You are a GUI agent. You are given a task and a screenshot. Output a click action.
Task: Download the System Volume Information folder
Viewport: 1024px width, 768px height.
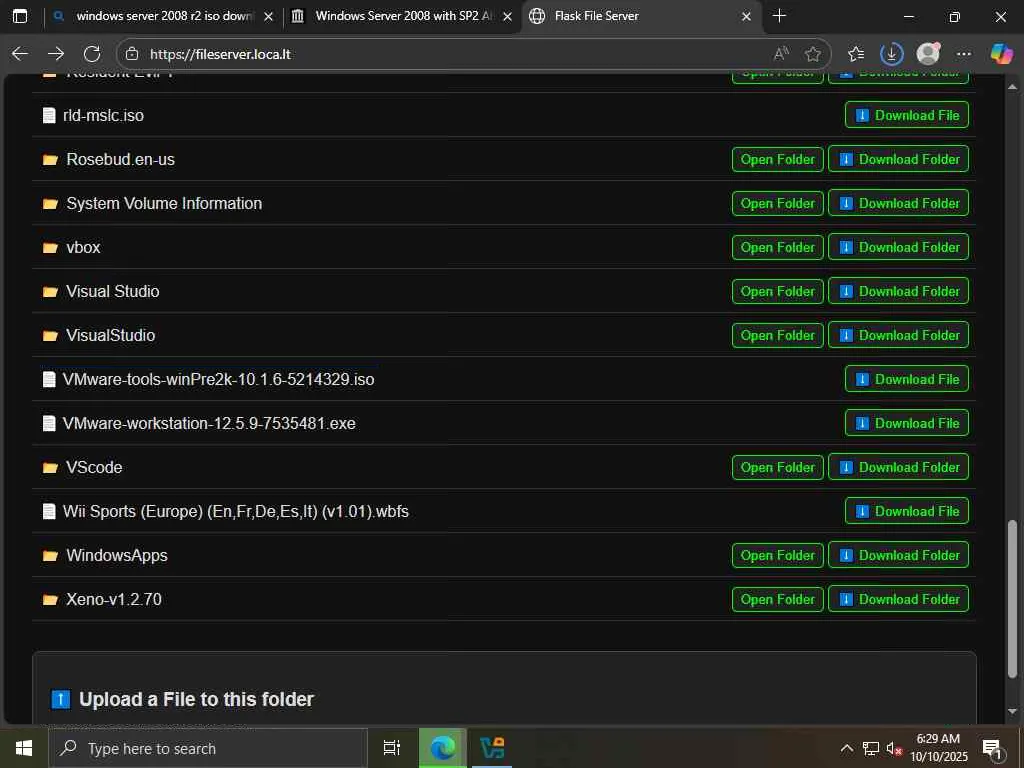(898, 203)
